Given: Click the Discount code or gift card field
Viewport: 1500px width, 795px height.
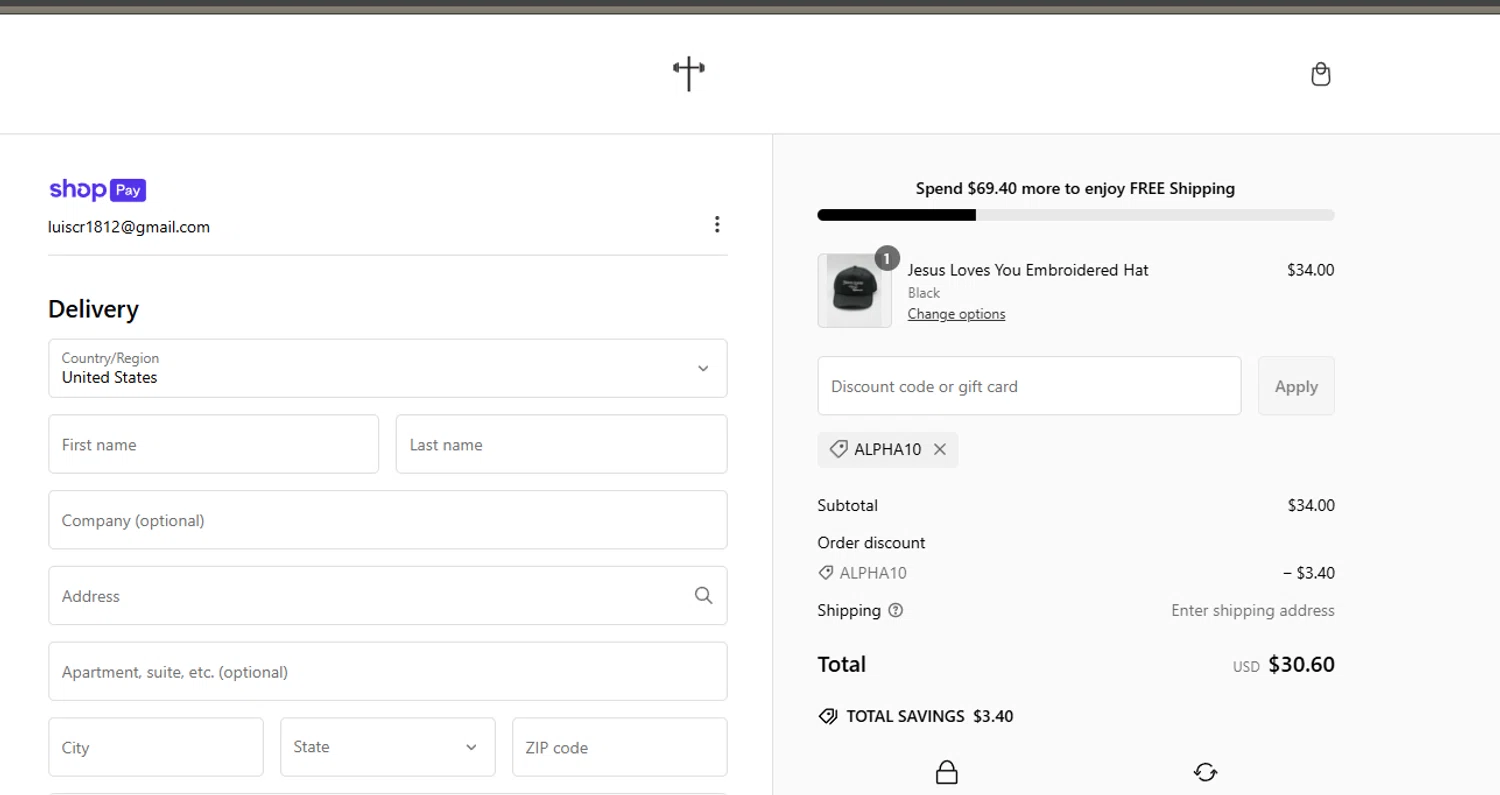Looking at the screenshot, I should (1029, 386).
